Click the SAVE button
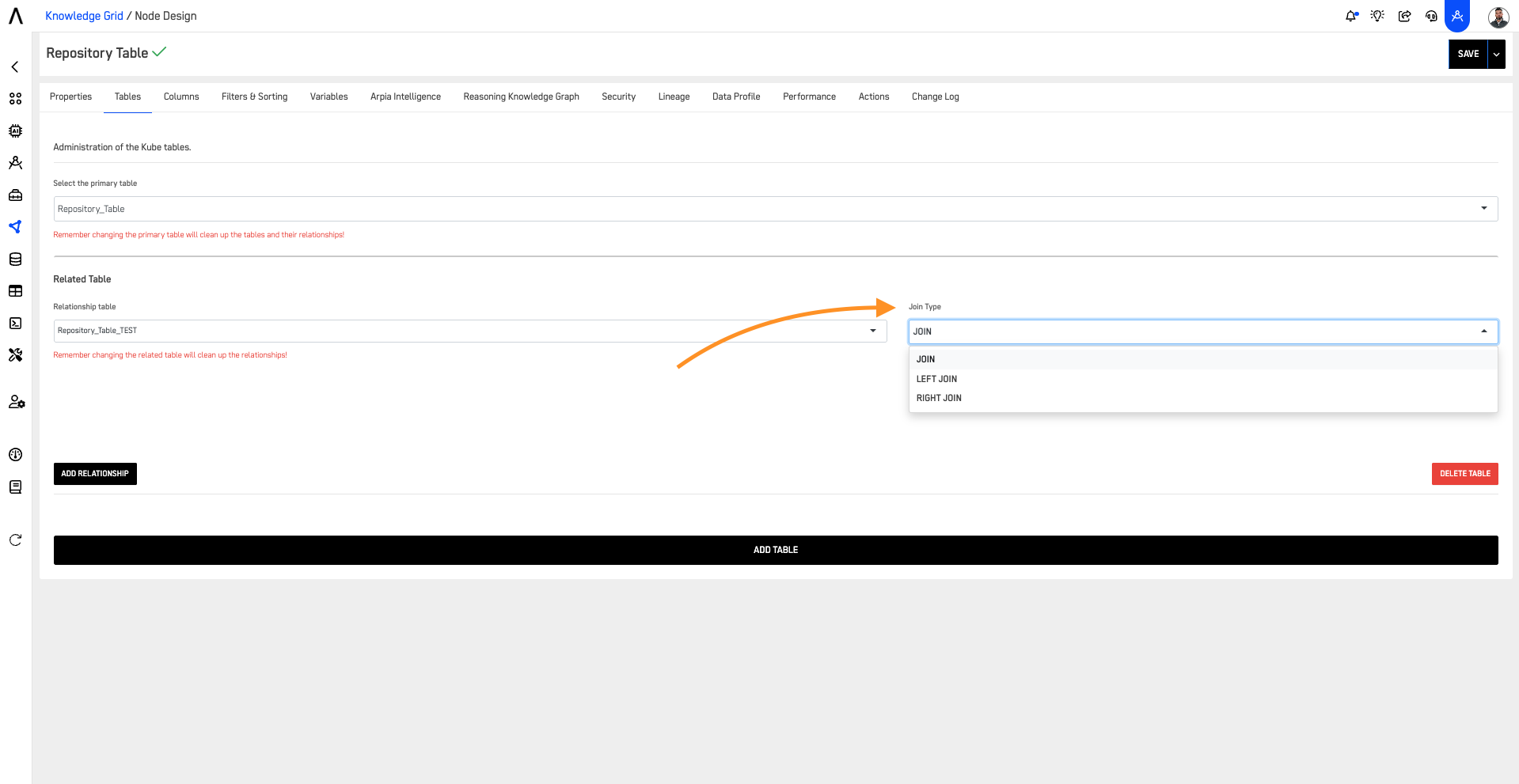Image resolution: width=1519 pixels, height=784 pixels. pyautogui.click(x=1468, y=54)
